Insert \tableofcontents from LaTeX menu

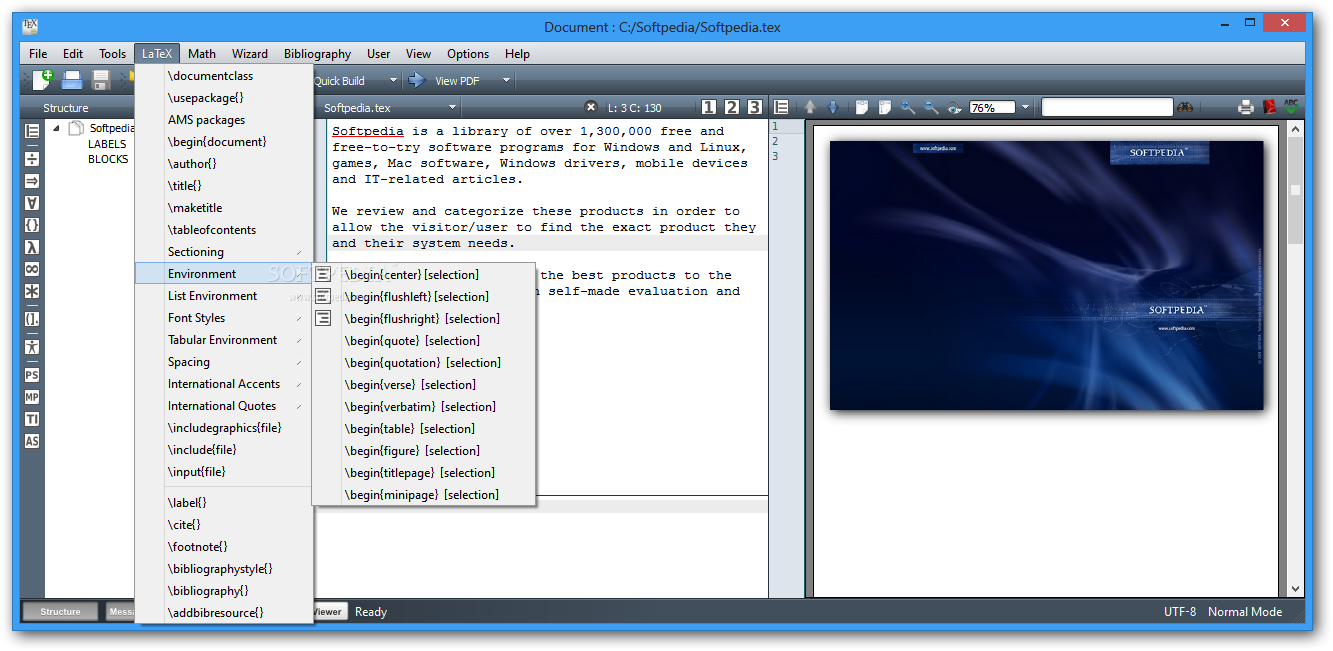(x=225, y=230)
